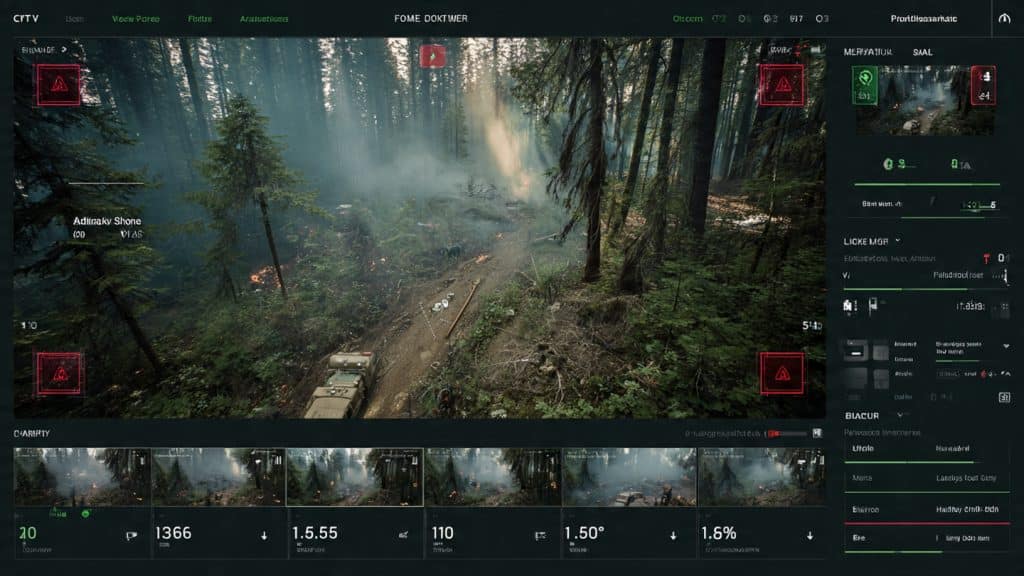The image size is (1024, 576).
Task: Switch to the SAAL tab
Action: pos(921,51)
